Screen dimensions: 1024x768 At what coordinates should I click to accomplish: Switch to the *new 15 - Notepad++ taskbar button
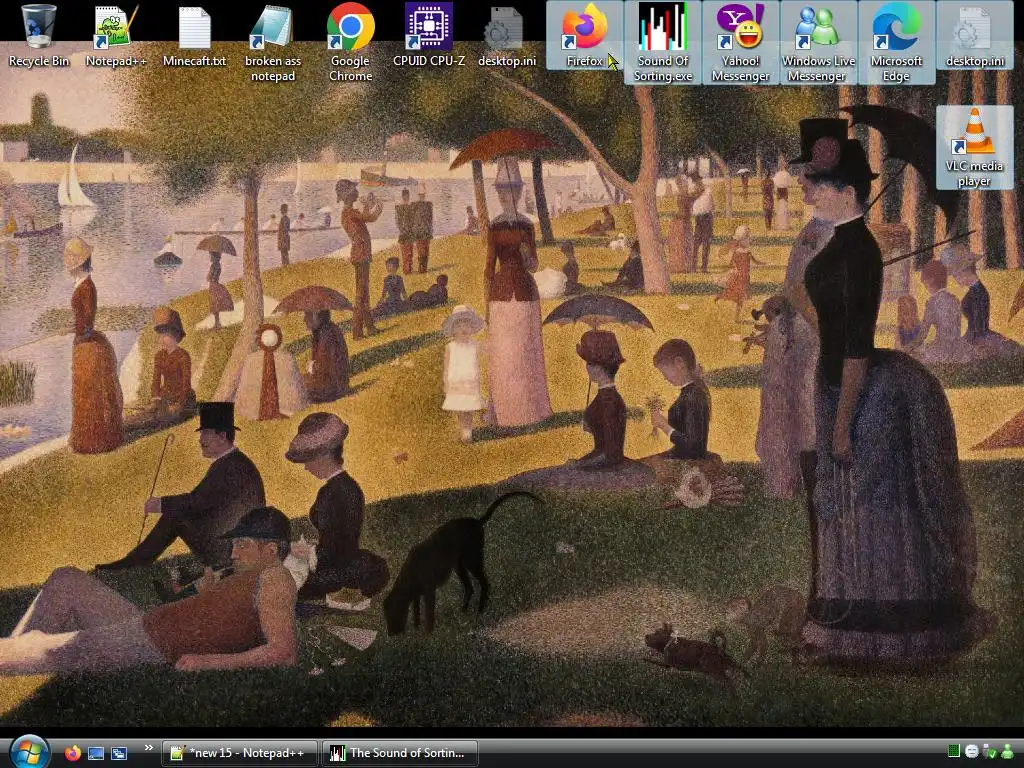click(240, 753)
